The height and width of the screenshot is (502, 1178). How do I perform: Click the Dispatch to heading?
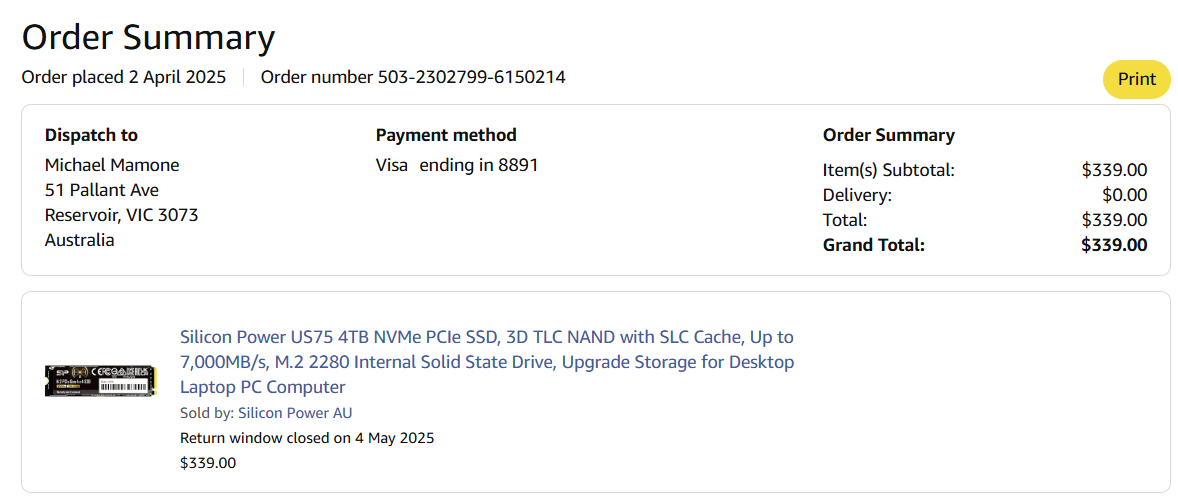(x=91, y=135)
